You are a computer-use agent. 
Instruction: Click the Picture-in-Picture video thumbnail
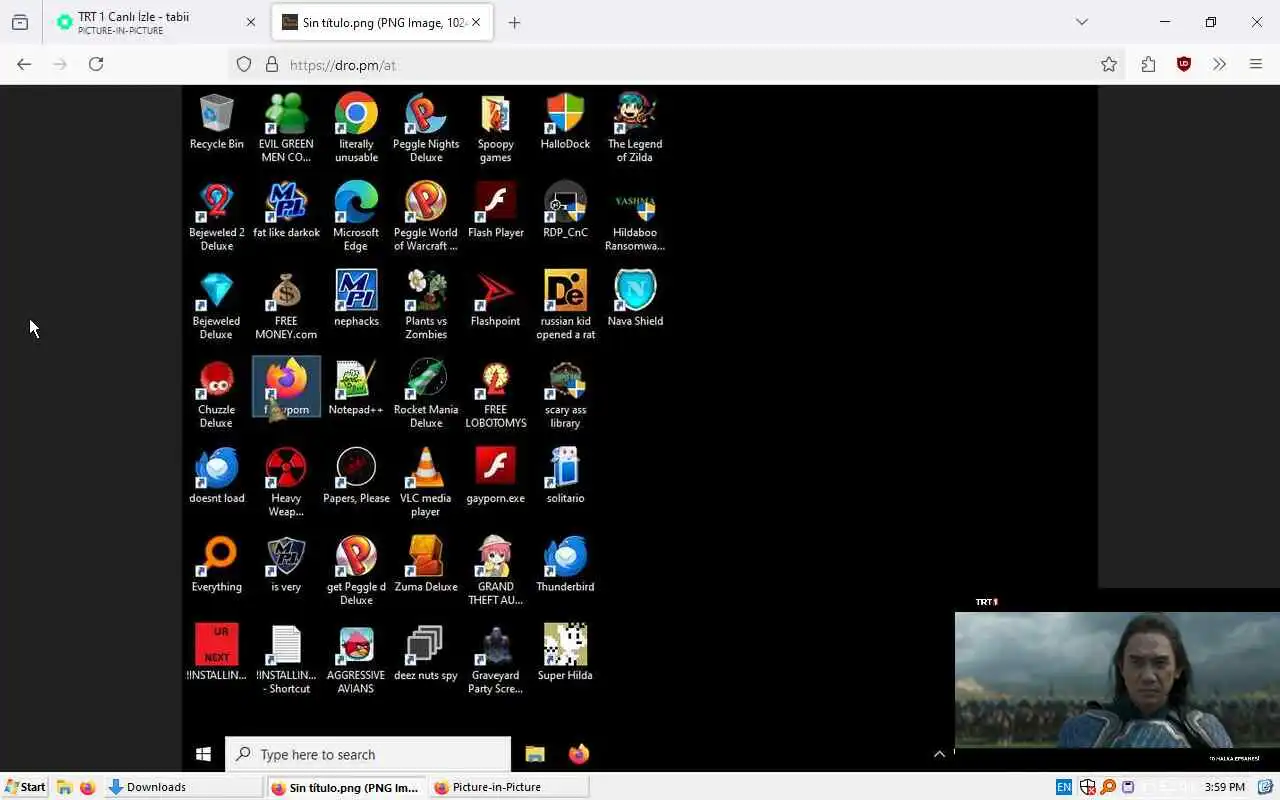point(1117,680)
